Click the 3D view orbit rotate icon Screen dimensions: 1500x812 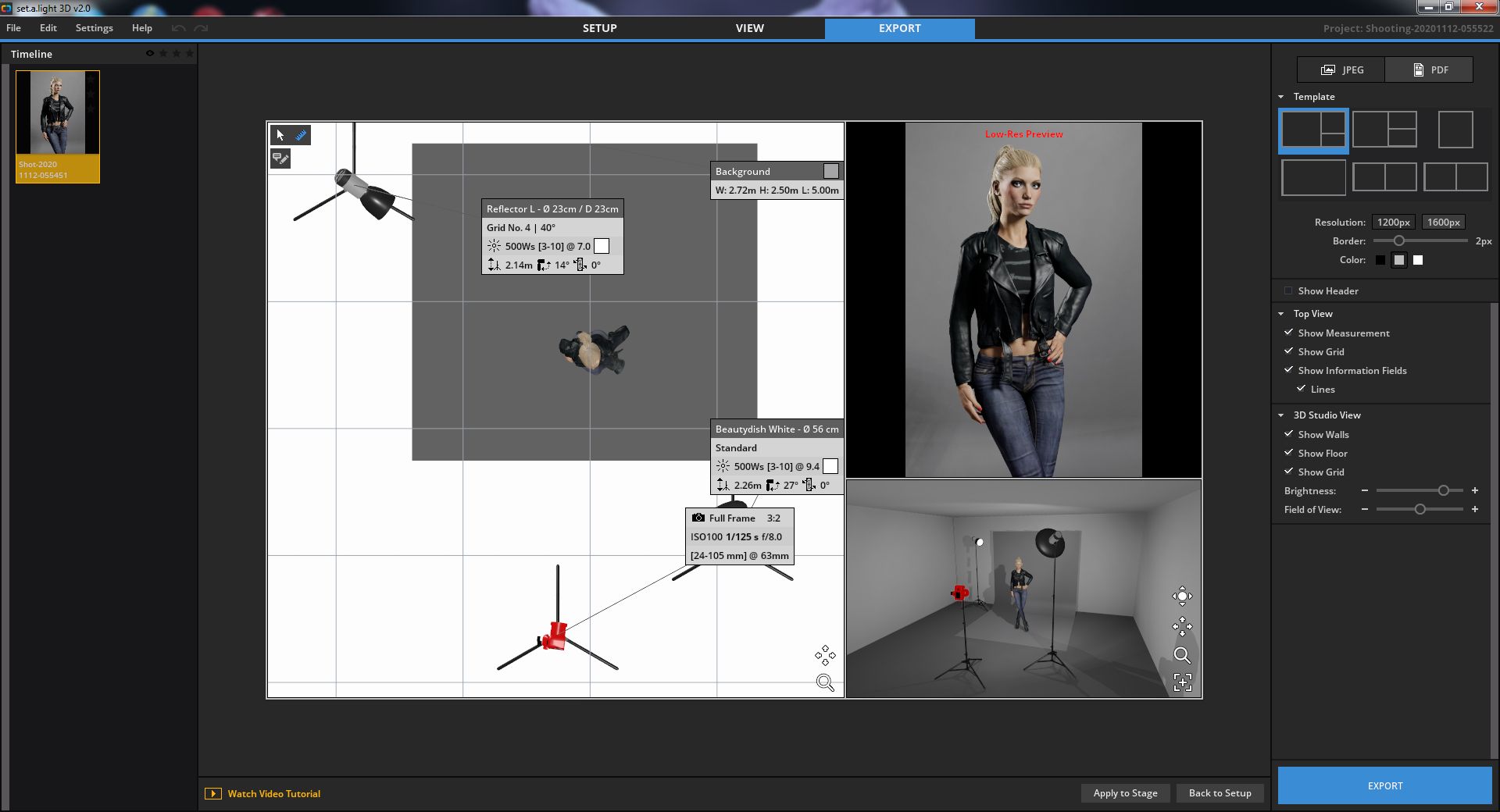tap(1182, 597)
